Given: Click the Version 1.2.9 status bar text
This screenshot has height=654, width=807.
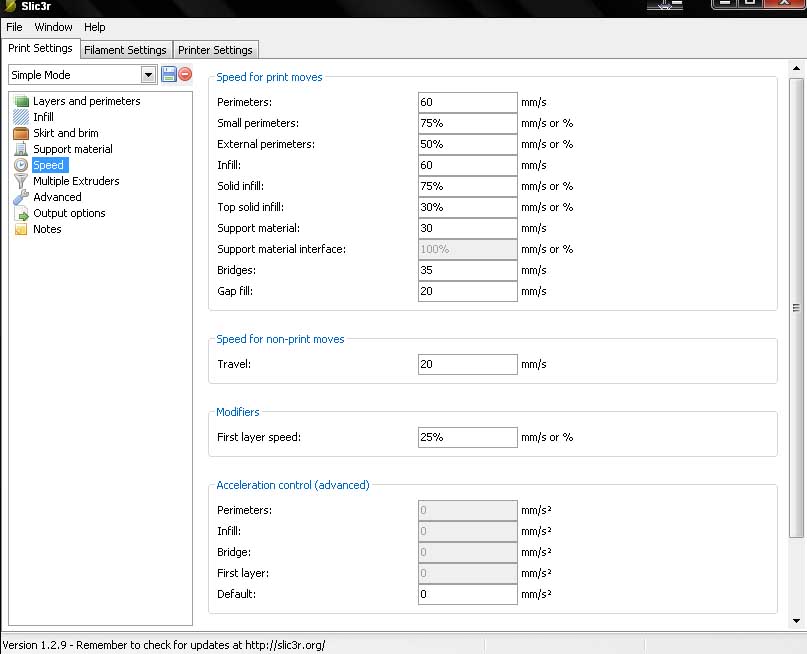Looking at the screenshot, I should [164, 645].
